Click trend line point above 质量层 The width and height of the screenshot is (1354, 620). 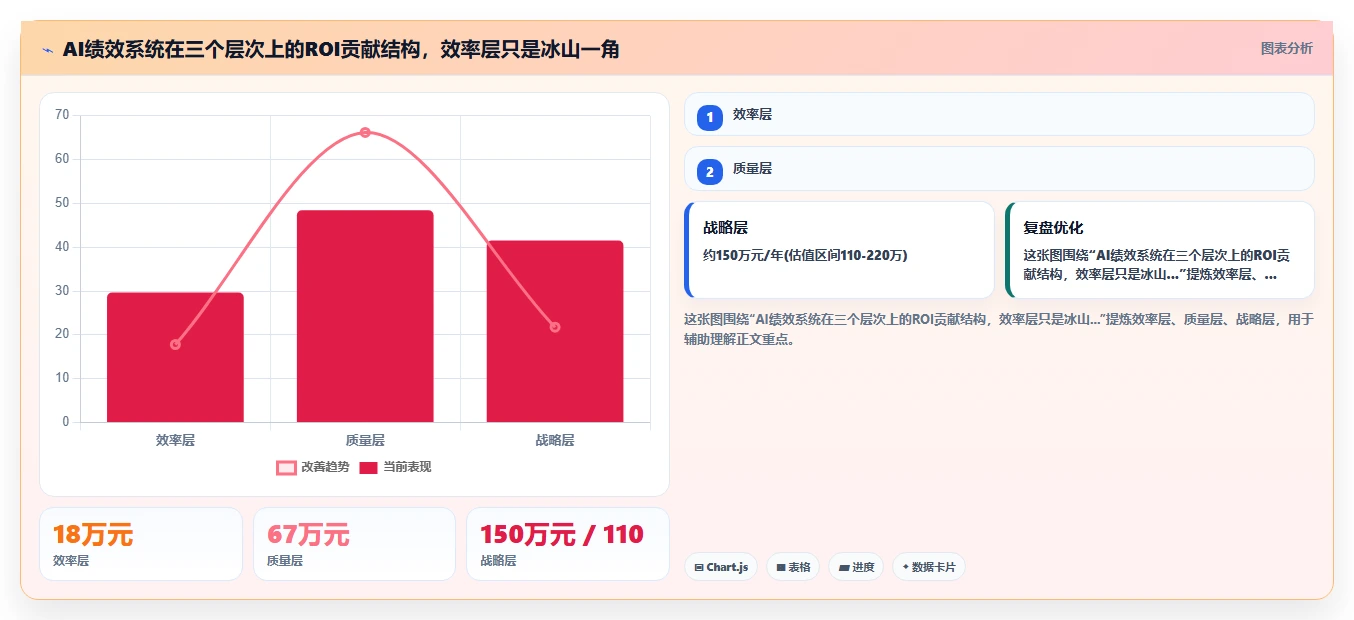click(x=365, y=132)
